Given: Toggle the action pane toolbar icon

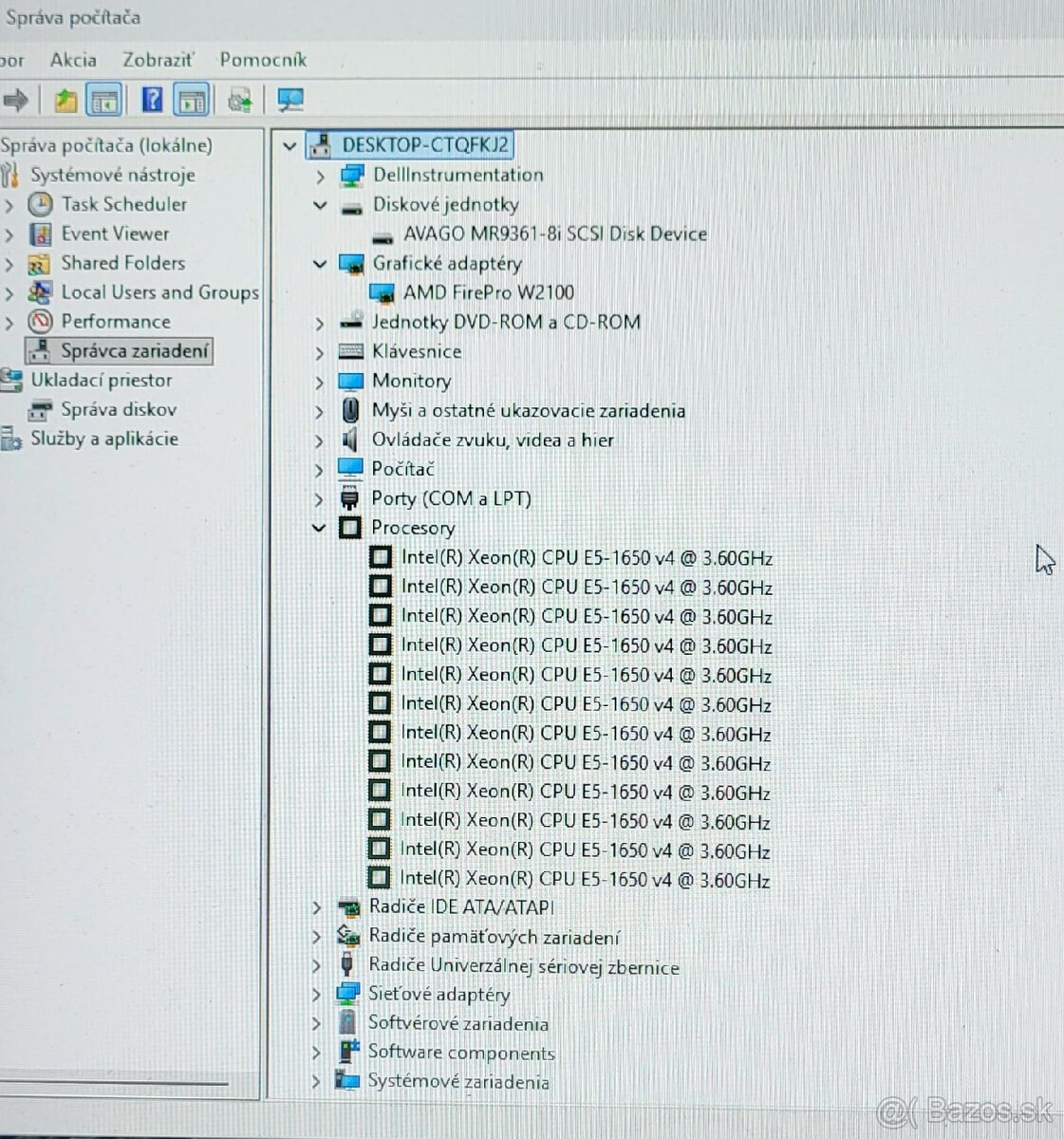Looking at the screenshot, I should [x=193, y=99].
